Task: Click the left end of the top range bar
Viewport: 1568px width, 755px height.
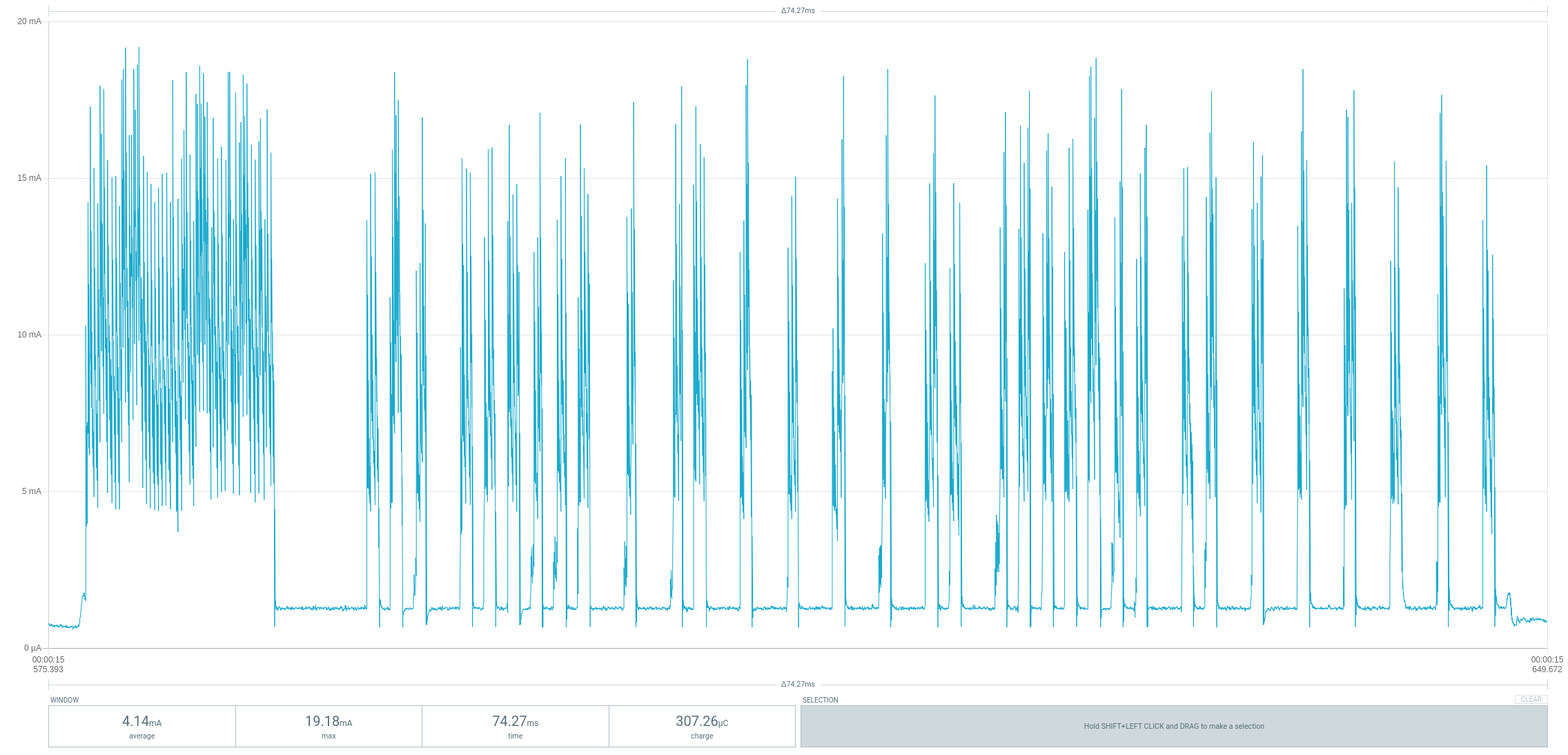Action: tap(50, 11)
